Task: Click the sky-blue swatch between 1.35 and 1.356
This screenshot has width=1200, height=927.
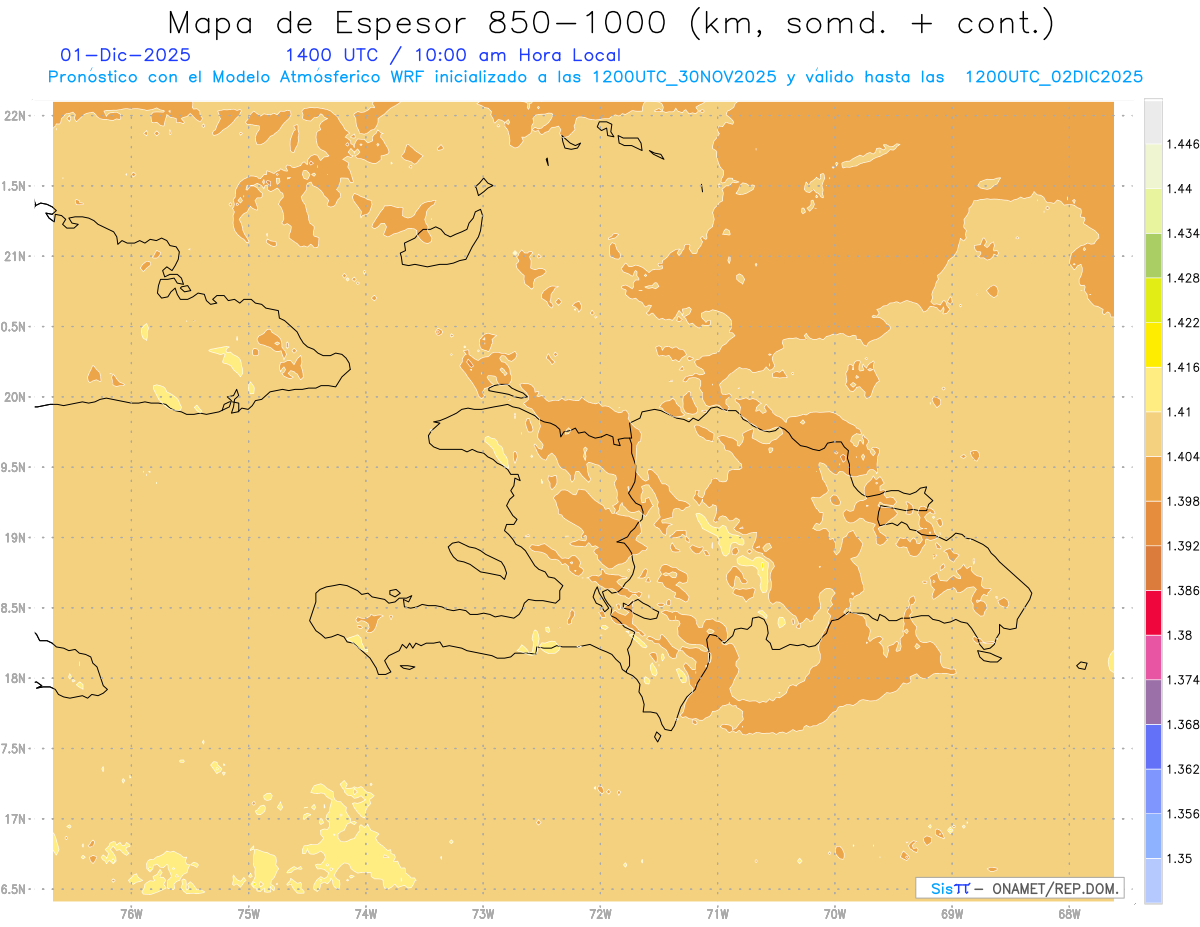Action: 1153,836
